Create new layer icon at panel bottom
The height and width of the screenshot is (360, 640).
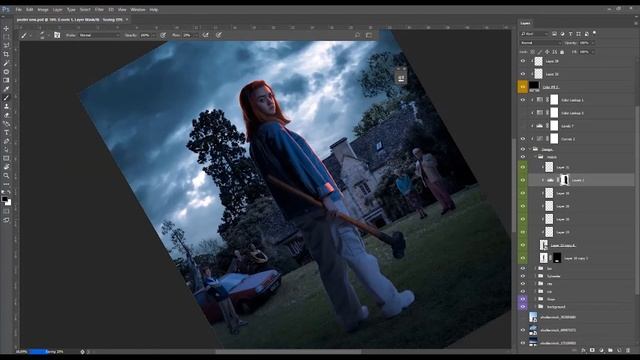(619, 350)
